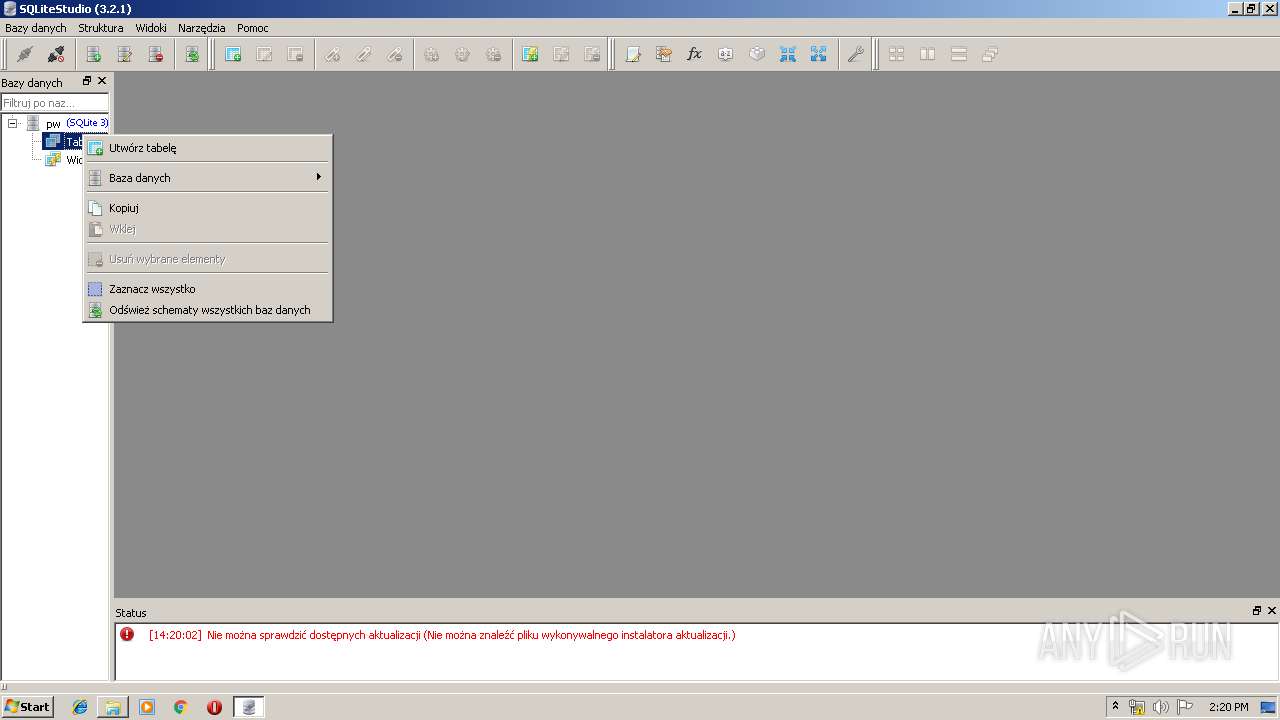Click the greyed delete index toolbar icon

pos(394,55)
